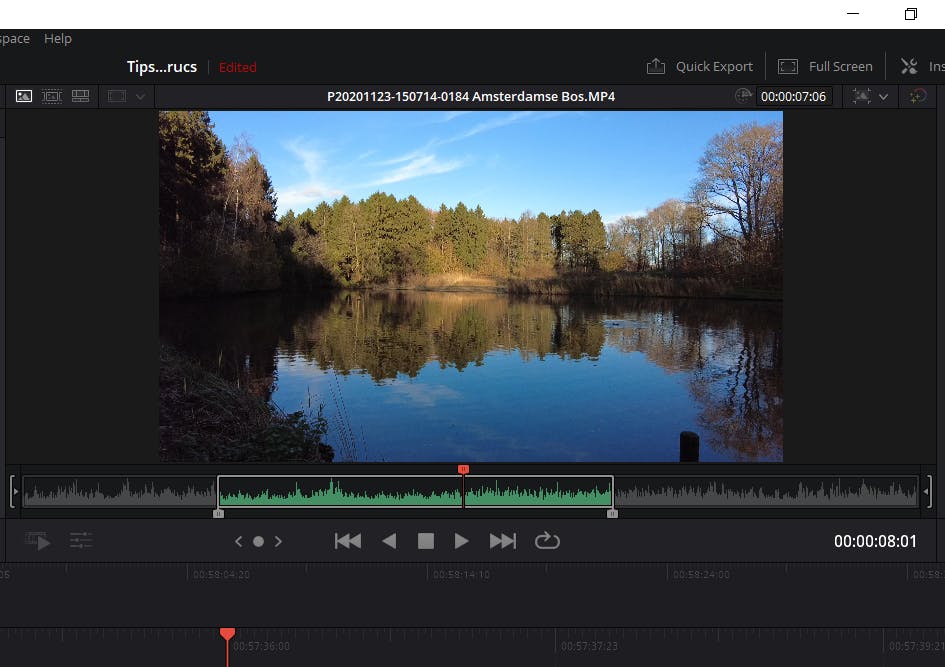Viewport: 945px width, 667px height.
Task: Click the 00:00:07:06 duration timecode field
Action: point(793,96)
